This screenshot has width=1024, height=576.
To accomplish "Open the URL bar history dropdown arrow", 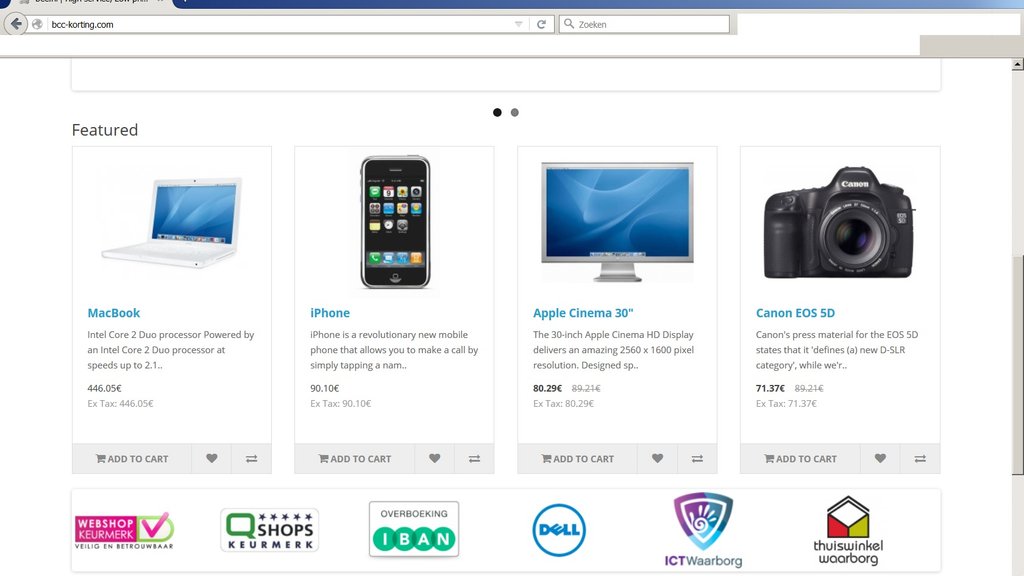I will click(519, 24).
